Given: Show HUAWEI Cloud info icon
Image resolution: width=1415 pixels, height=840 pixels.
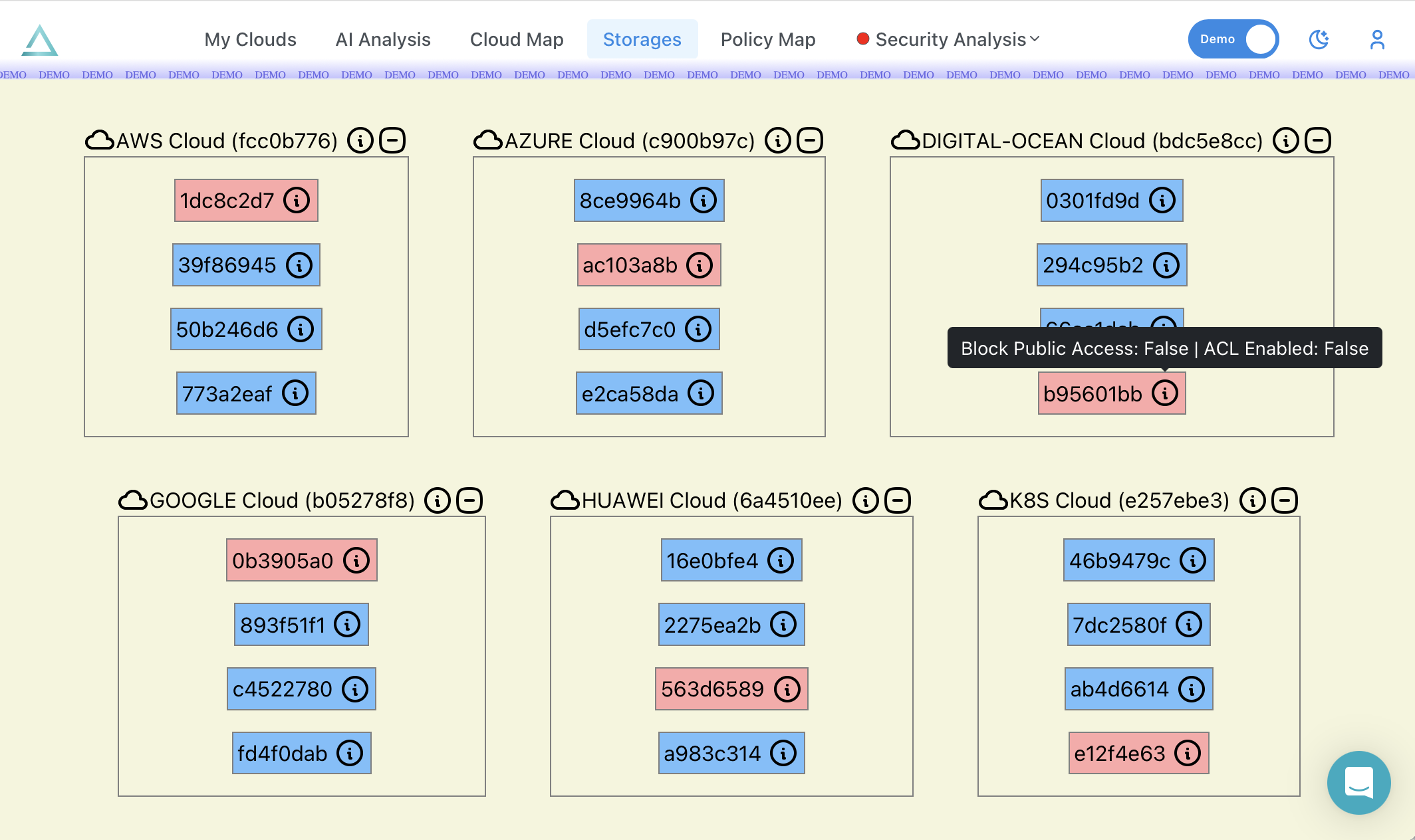Looking at the screenshot, I should click(x=866, y=500).
